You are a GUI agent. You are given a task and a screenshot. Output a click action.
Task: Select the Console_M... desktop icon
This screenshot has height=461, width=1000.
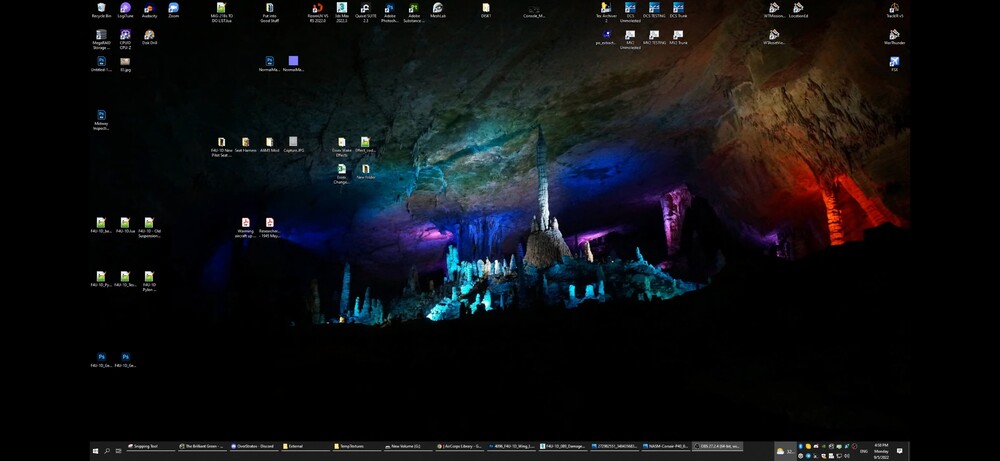(x=534, y=11)
